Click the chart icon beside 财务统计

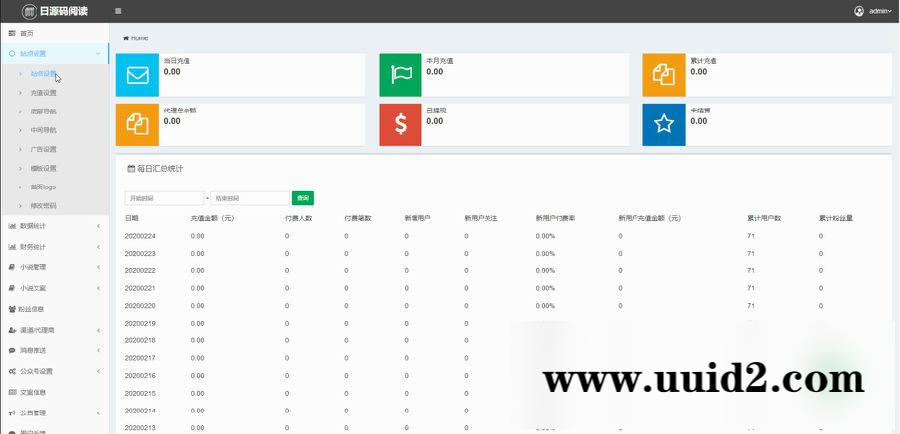click(12, 247)
